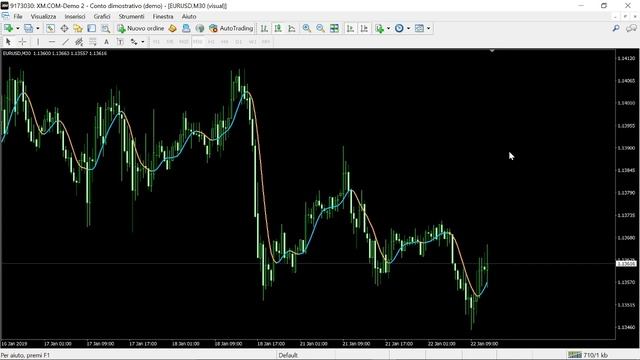
Task: Launch MetaEditor with the yellow book icon
Action: coord(172,28)
